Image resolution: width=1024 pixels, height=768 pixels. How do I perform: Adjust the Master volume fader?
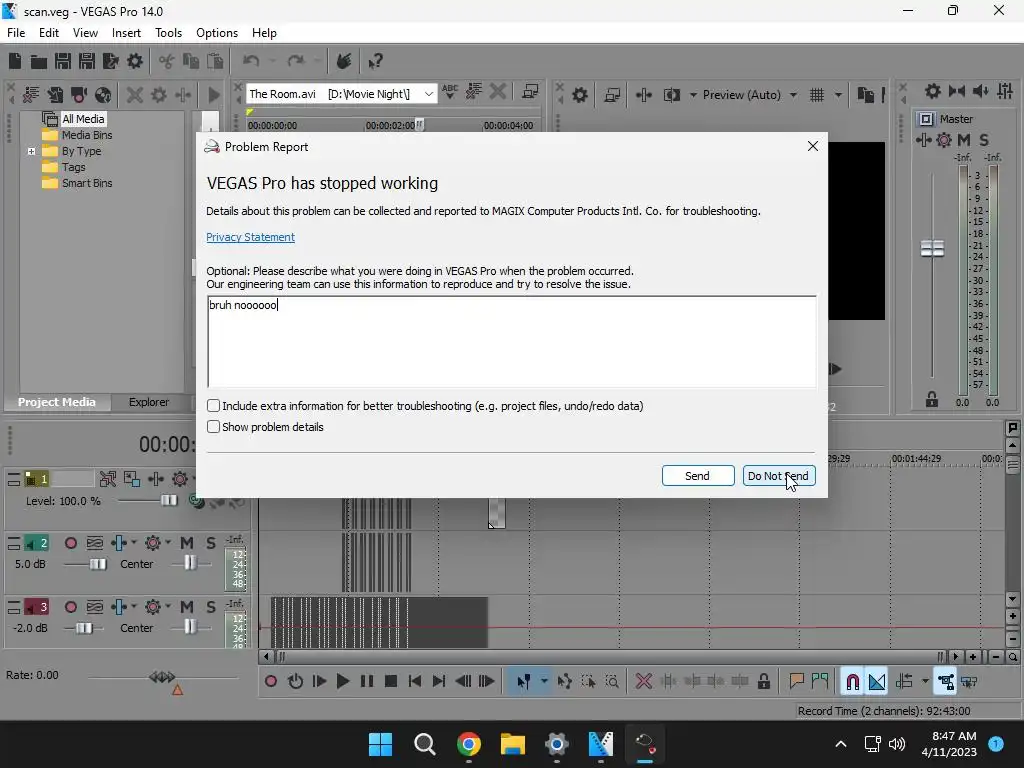click(x=932, y=248)
